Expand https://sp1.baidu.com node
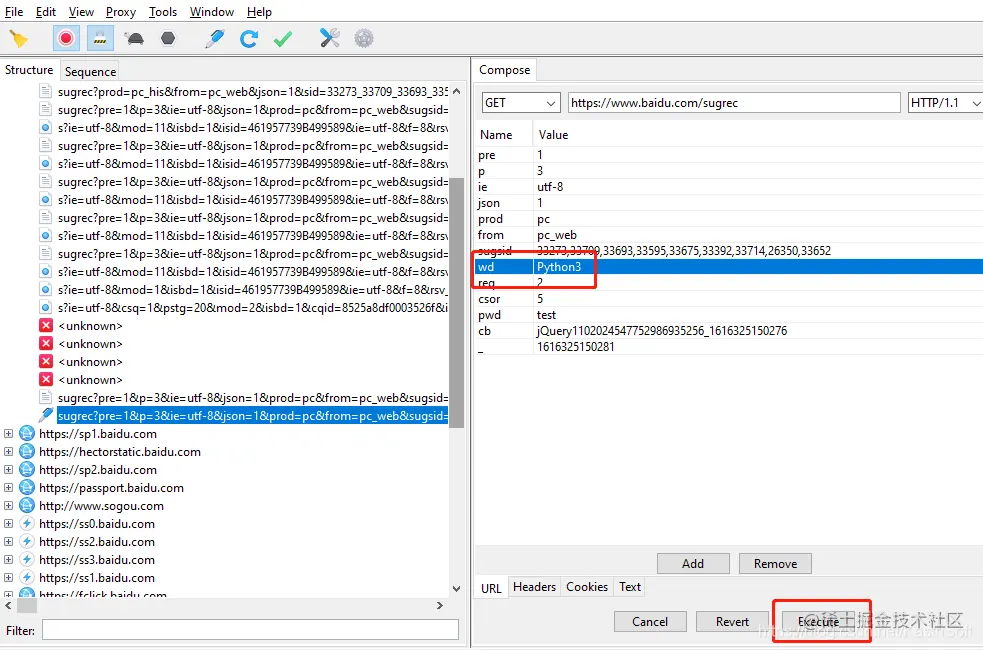 pyautogui.click(x=8, y=434)
